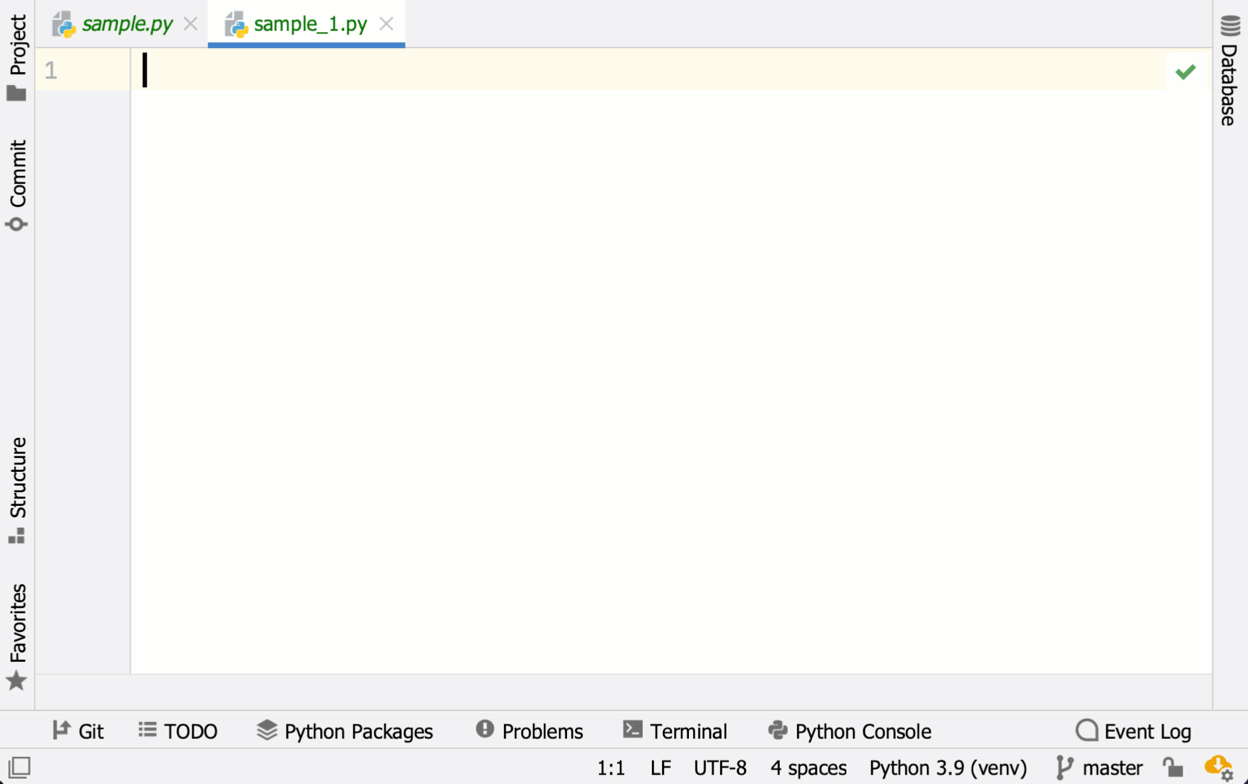1248x784 pixels.
Task: Toggle file read-only lock icon
Action: [1173, 768]
